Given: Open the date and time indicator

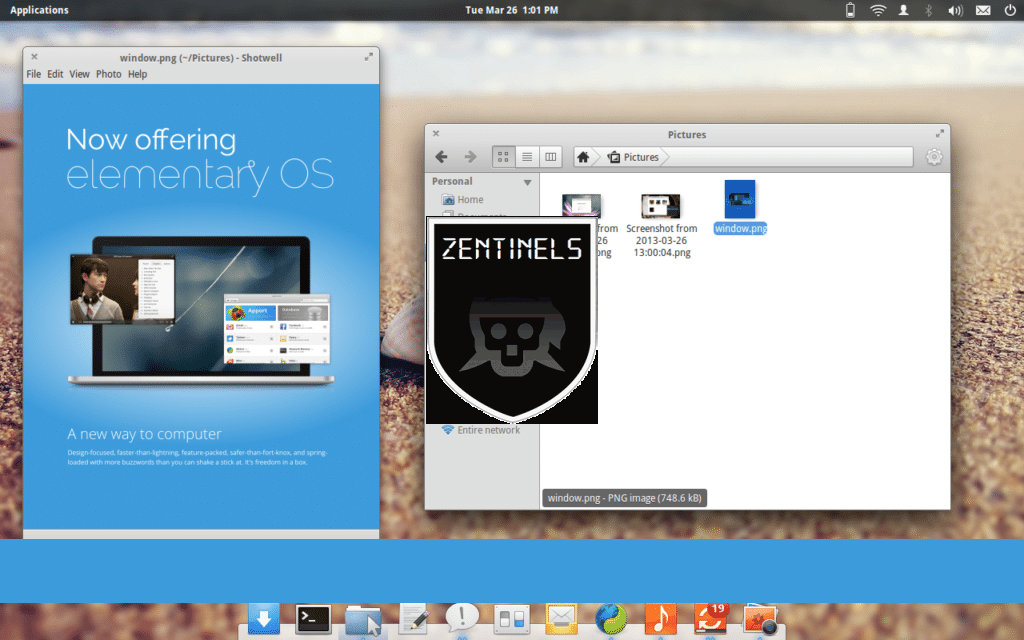Looking at the screenshot, I should [511, 10].
